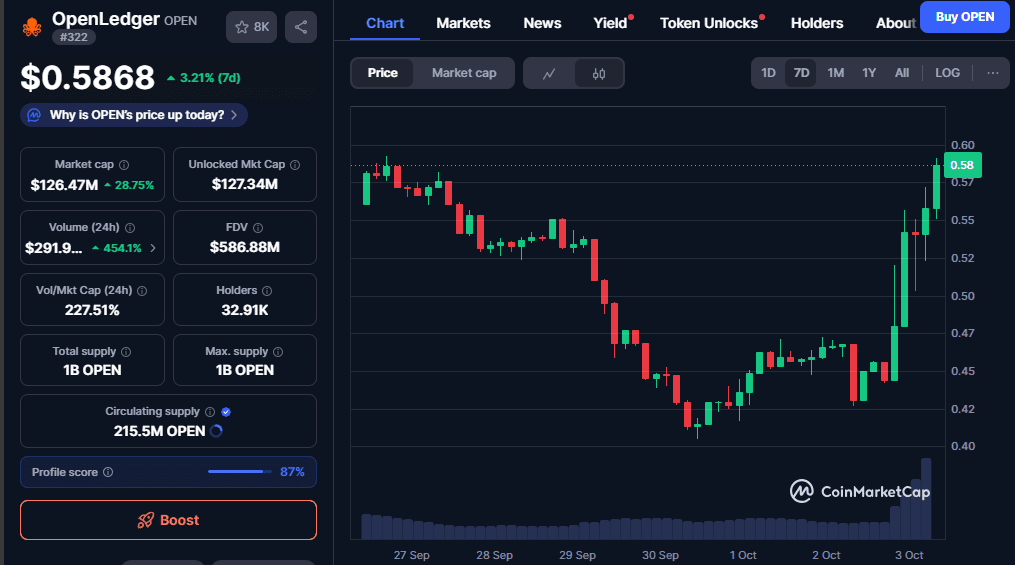The height and width of the screenshot is (565, 1015).
Task: Click the 0.58 current price label
Action: [x=963, y=165]
